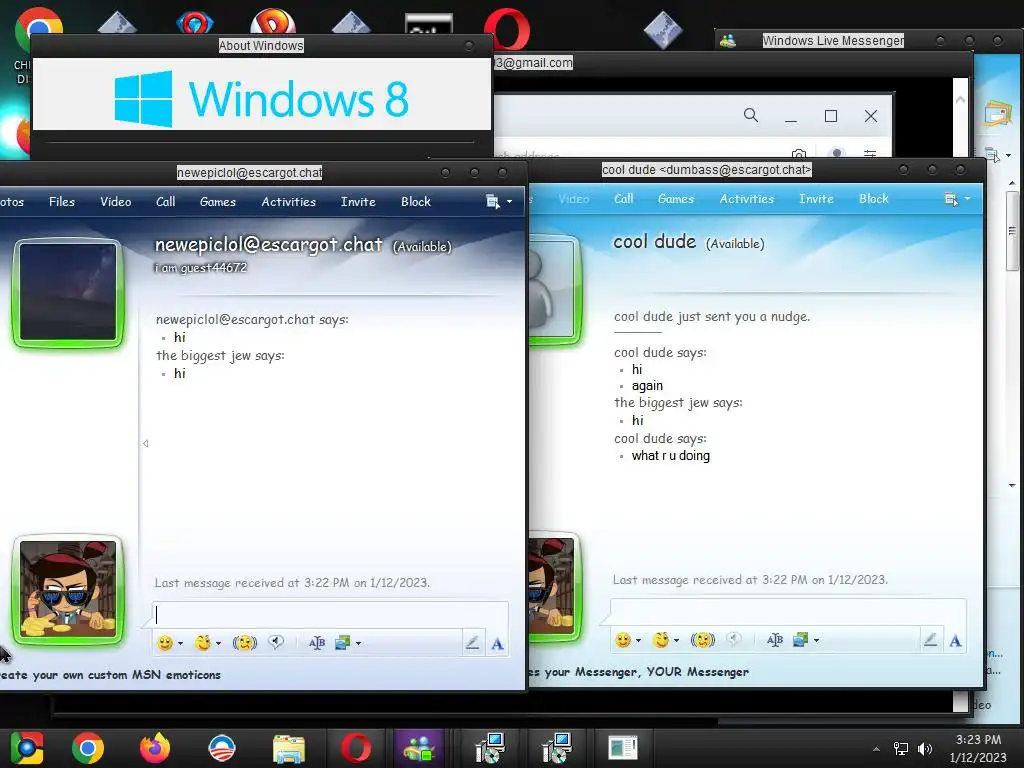Expand wink dropdown arrow in cool dude chat
The height and width of the screenshot is (768, 1024).
click(x=676, y=640)
